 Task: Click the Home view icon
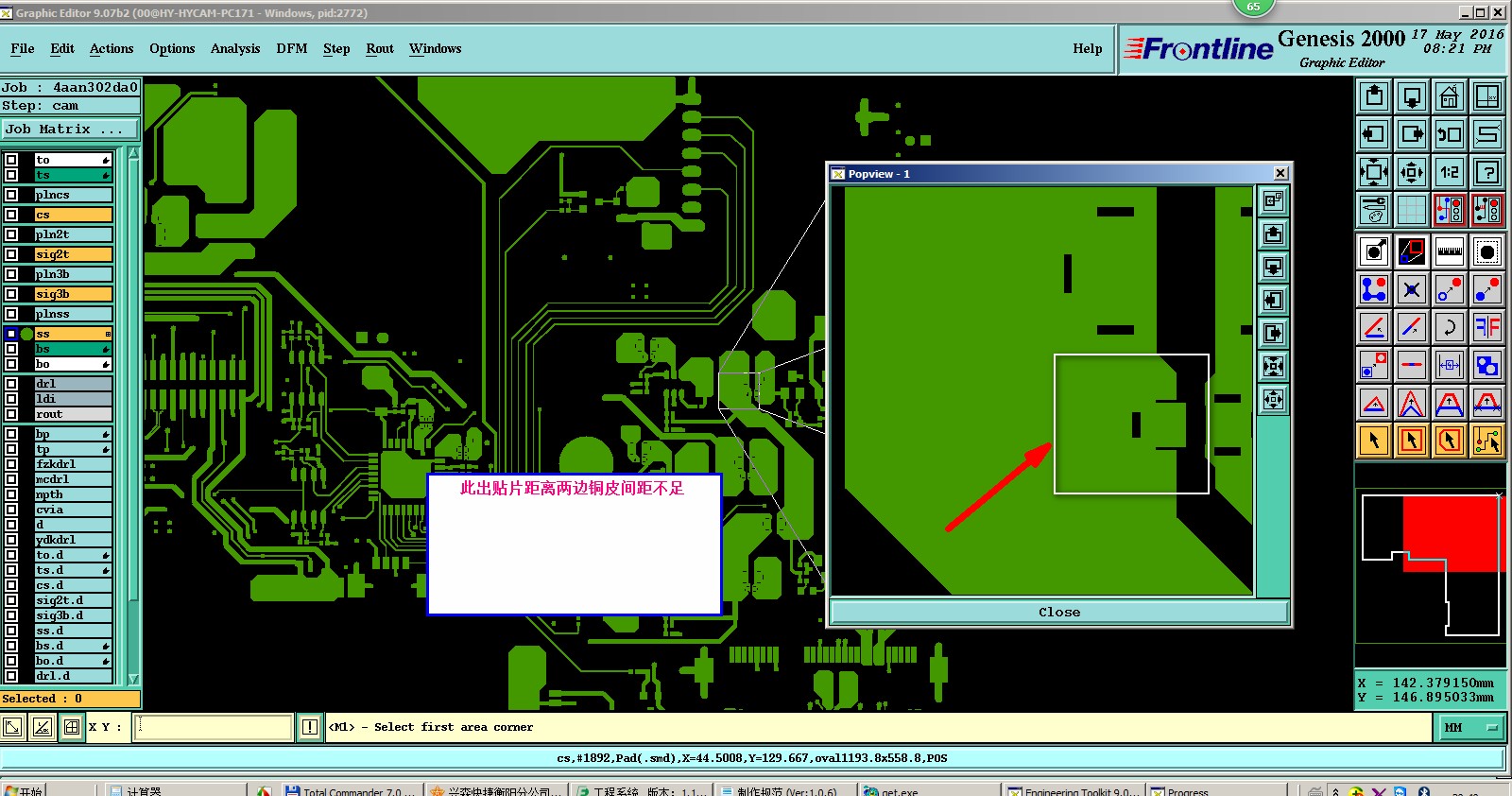tap(1450, 96)
